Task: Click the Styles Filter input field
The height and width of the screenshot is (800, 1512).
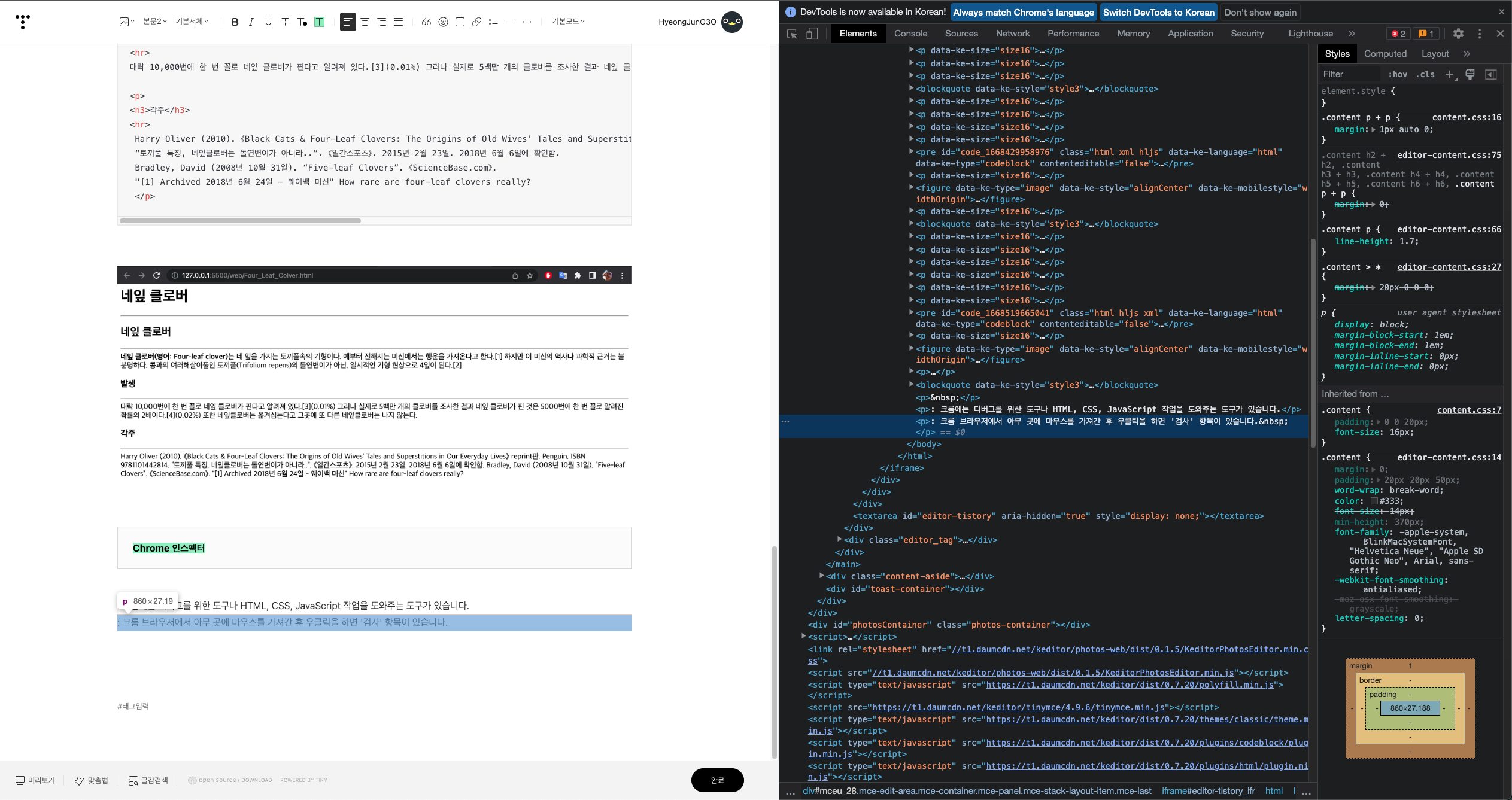Action: pyautogui.click(x=1350, y=74)
